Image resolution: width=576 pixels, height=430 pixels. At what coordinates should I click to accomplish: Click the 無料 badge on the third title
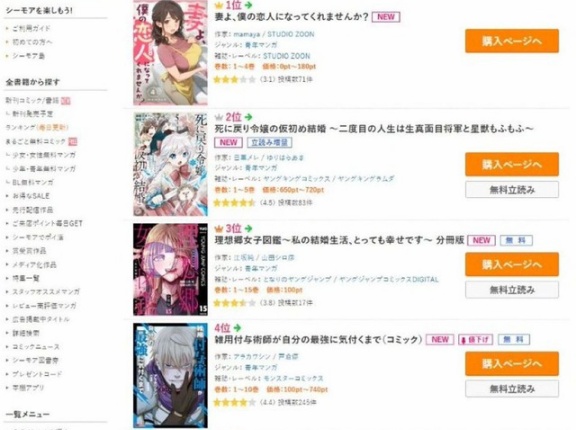(516, 241)
